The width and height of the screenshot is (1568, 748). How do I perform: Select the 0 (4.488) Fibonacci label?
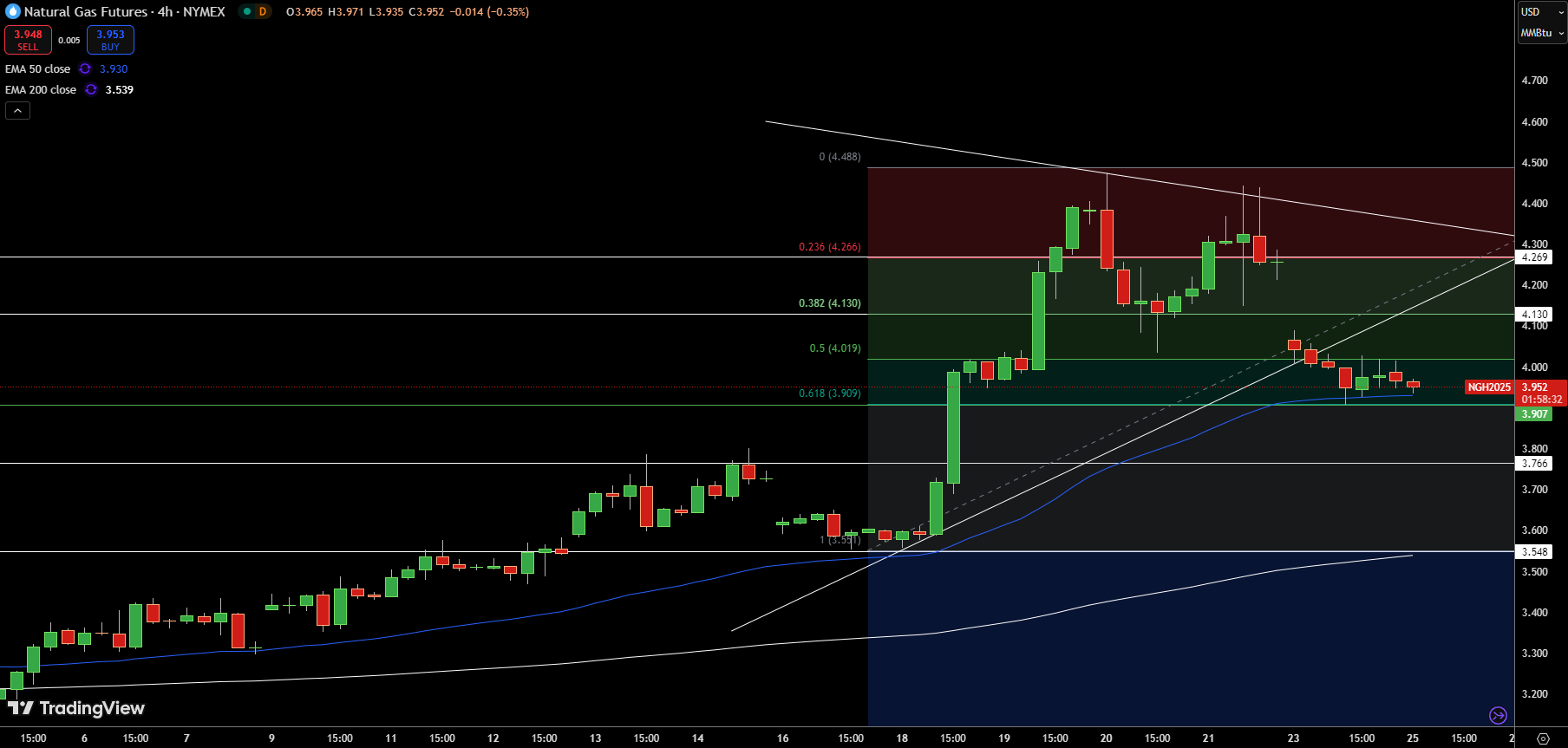pyautogui.click(x=840, y=157)
